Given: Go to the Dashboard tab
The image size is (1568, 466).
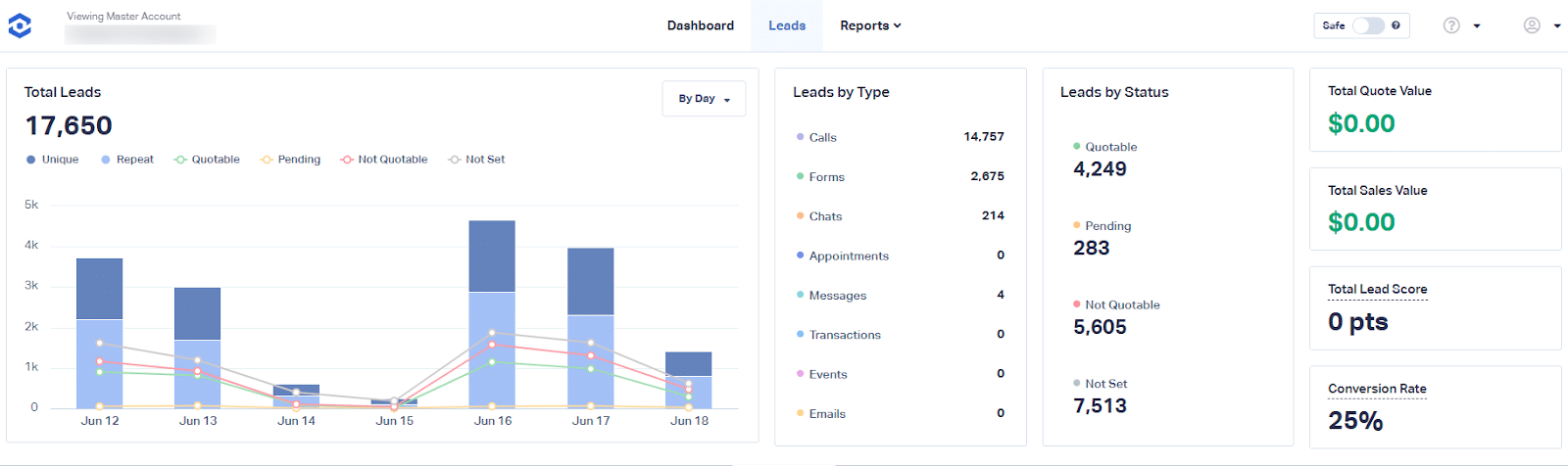Looking at the screenshot, I should [700, 25].
